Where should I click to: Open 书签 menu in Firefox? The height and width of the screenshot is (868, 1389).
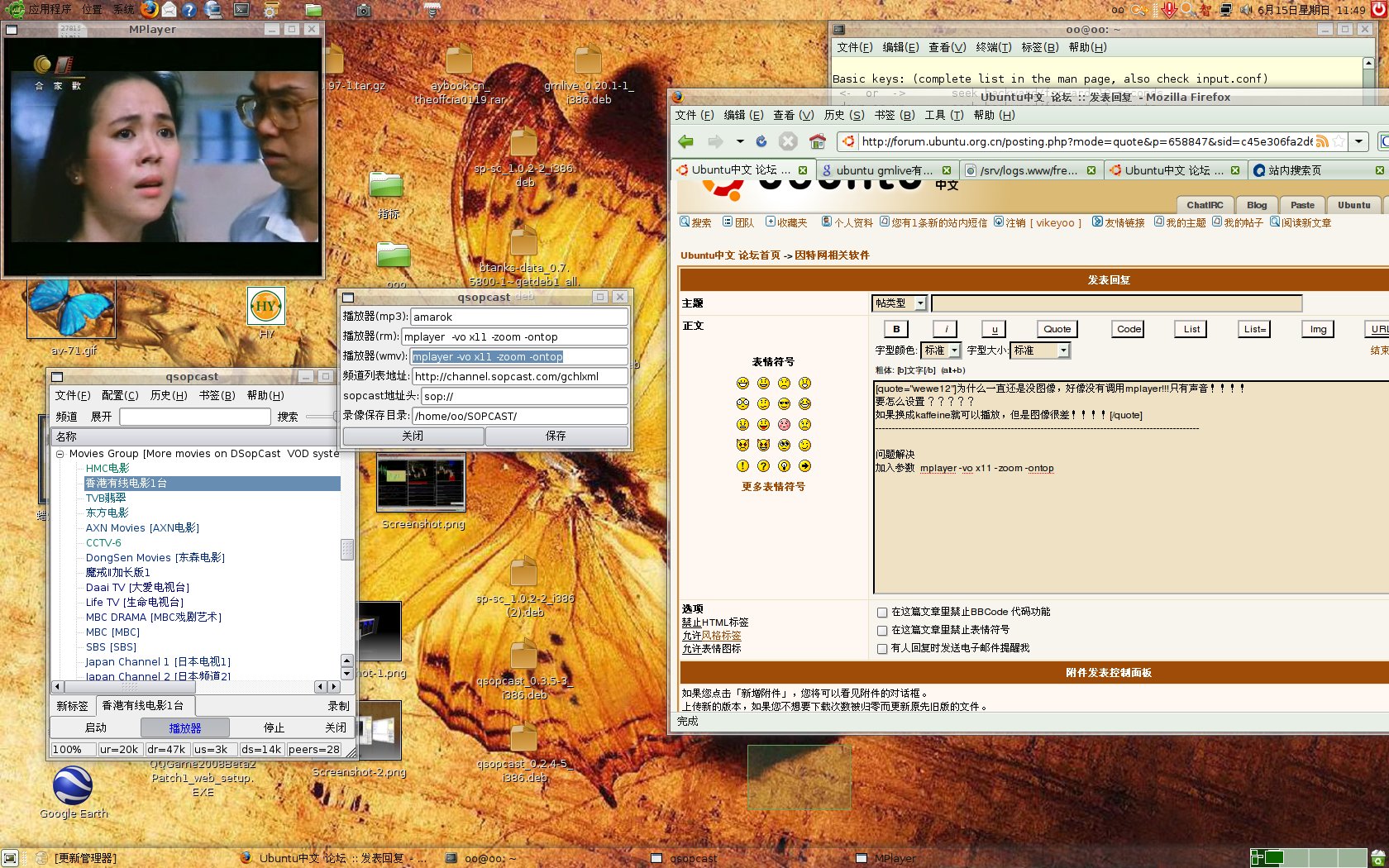tap(894, 115)
